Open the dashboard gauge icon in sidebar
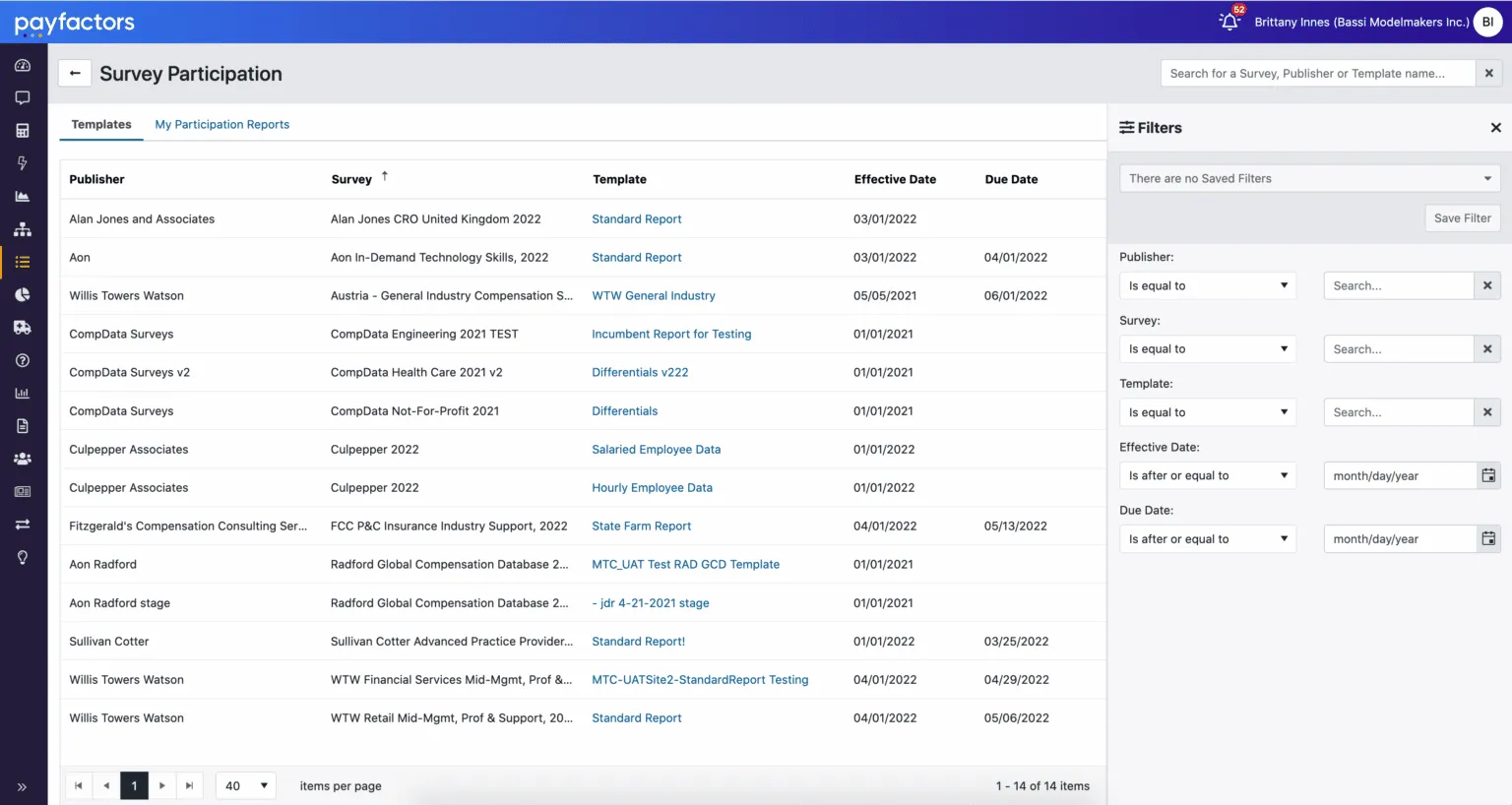The image size is (1512, 805). pos(23,65)
